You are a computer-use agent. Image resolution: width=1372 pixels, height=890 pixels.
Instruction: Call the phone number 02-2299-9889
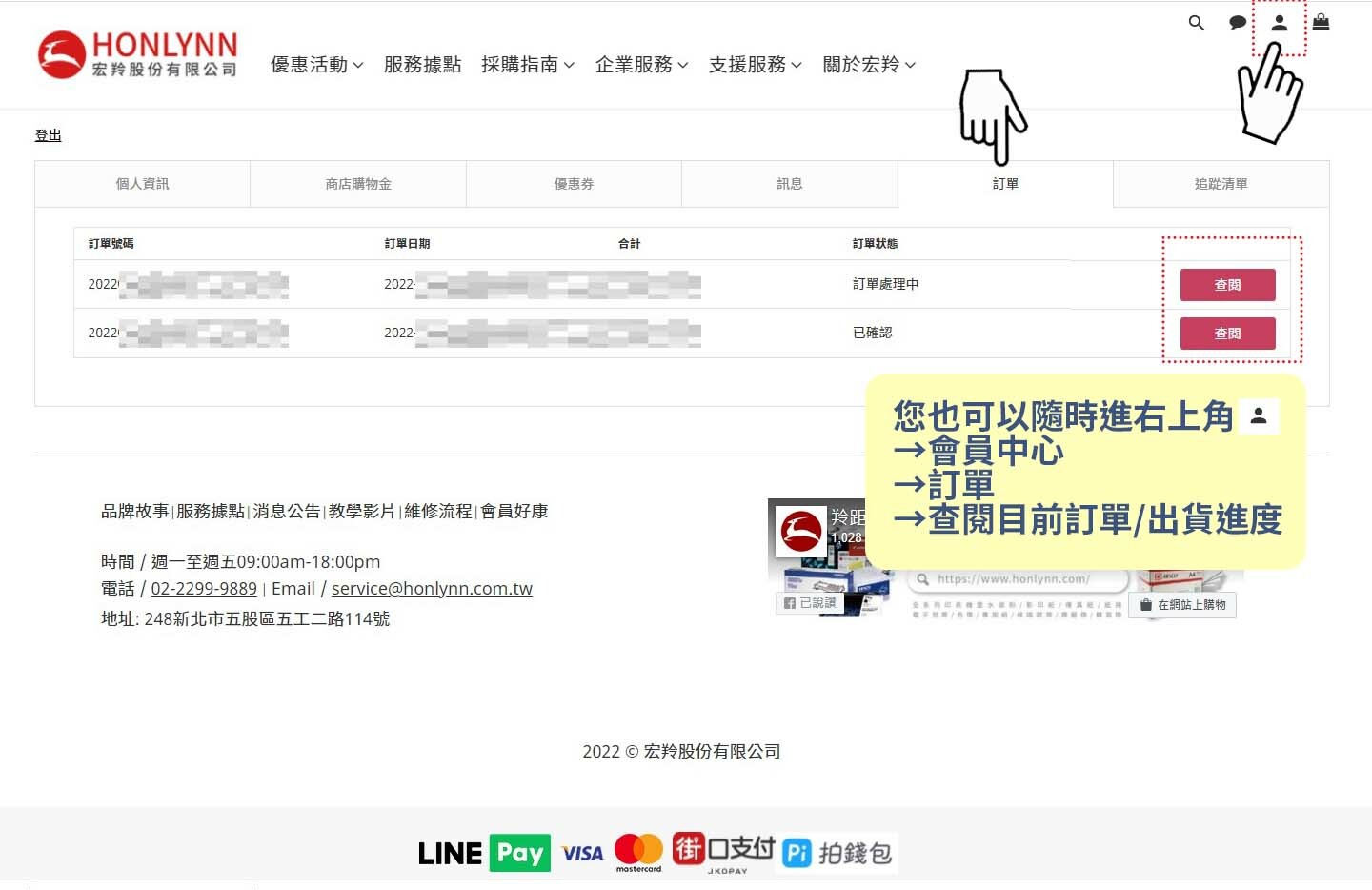[x=204, y=589]
